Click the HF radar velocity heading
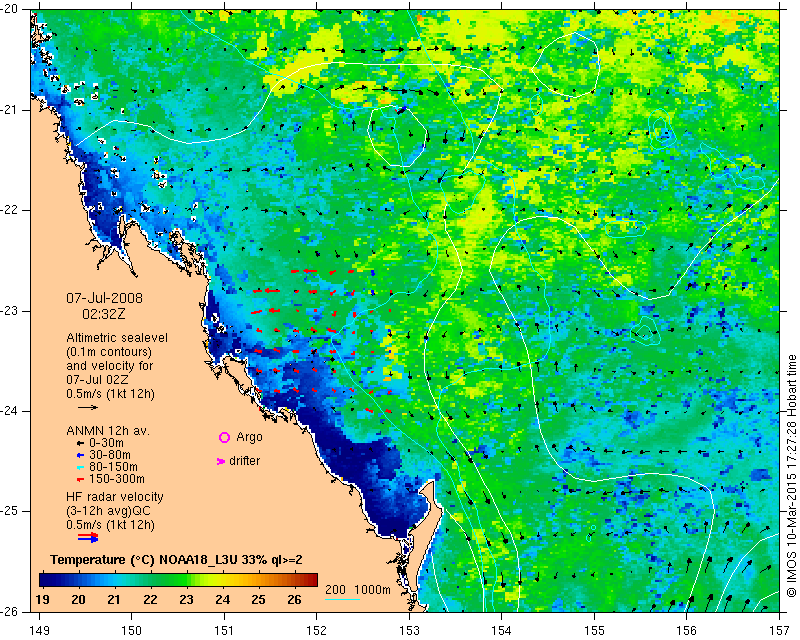 [115, 497]
